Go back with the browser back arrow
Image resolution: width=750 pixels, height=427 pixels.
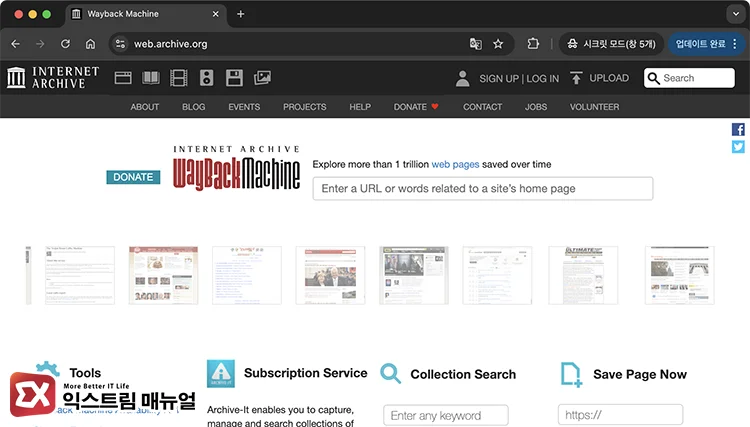[x=15, y=44]
